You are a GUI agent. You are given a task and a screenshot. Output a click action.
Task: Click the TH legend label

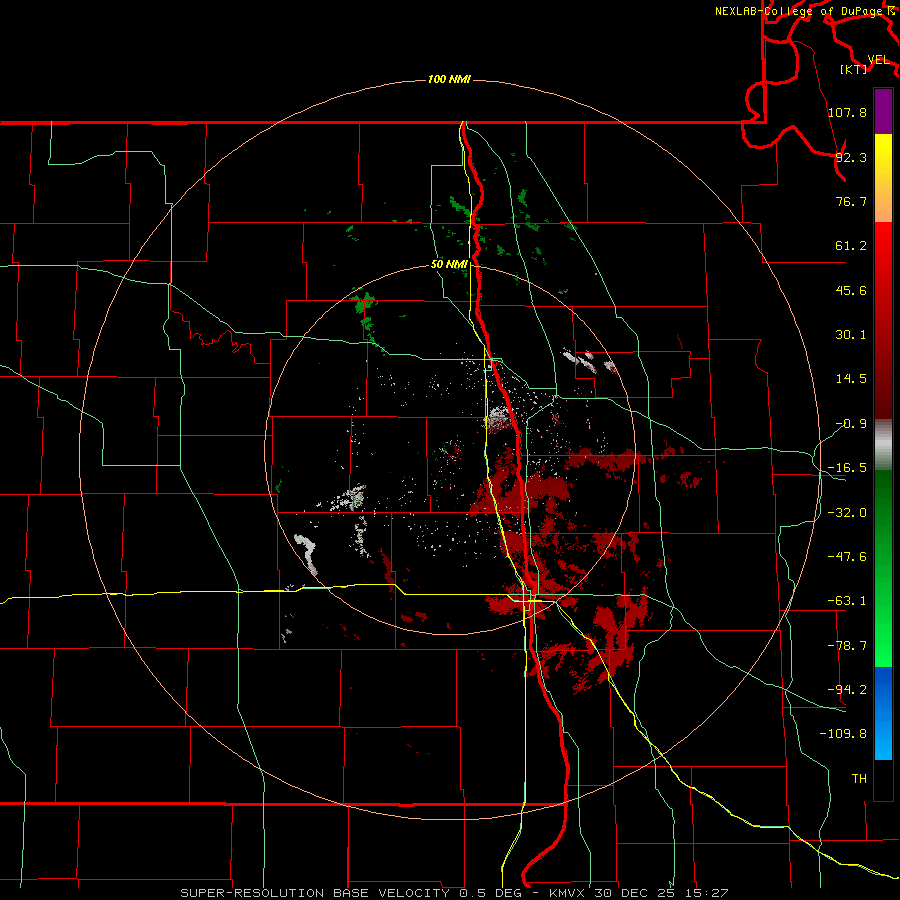859,779
